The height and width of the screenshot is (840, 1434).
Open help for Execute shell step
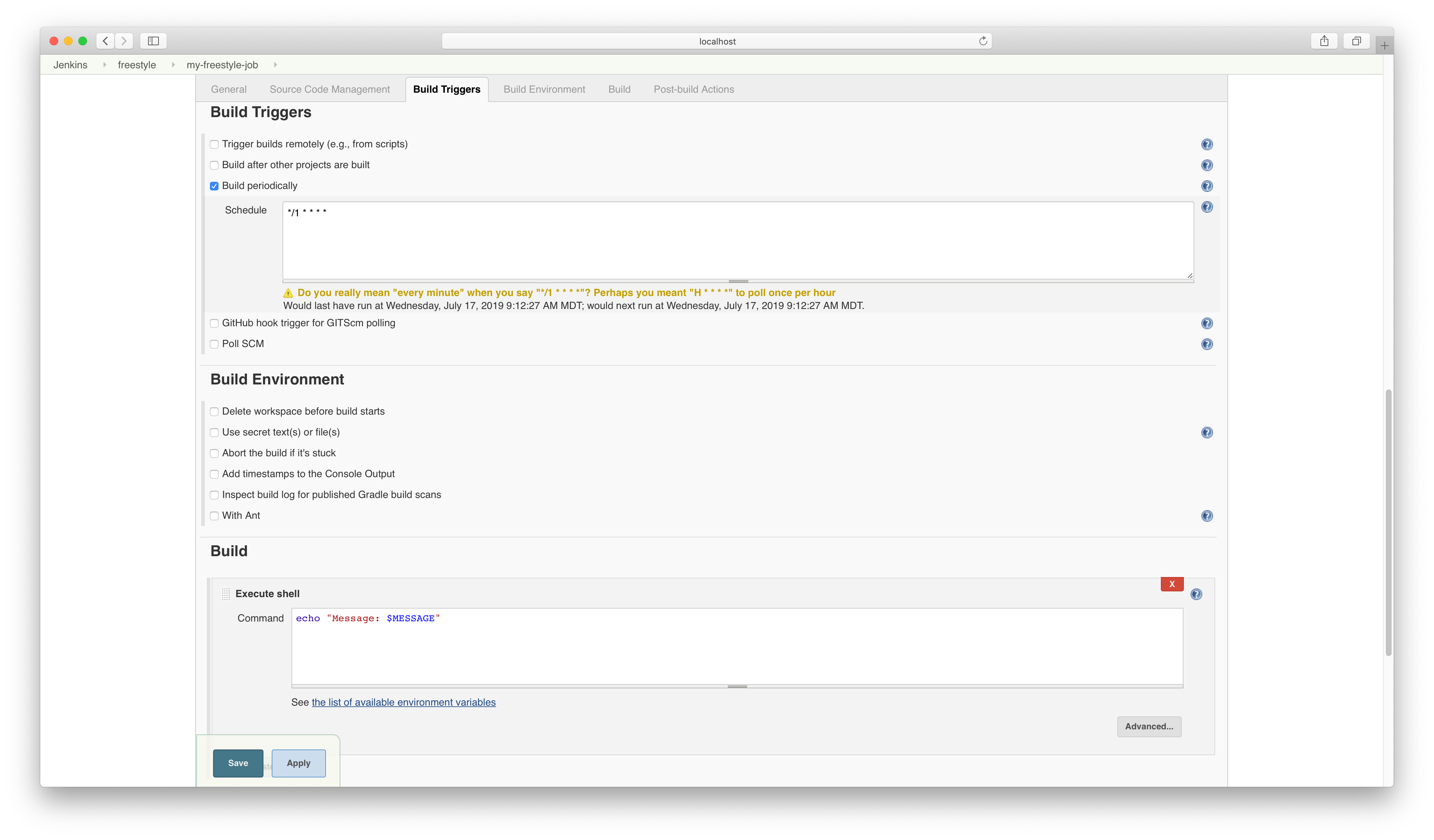[1196, 594]
